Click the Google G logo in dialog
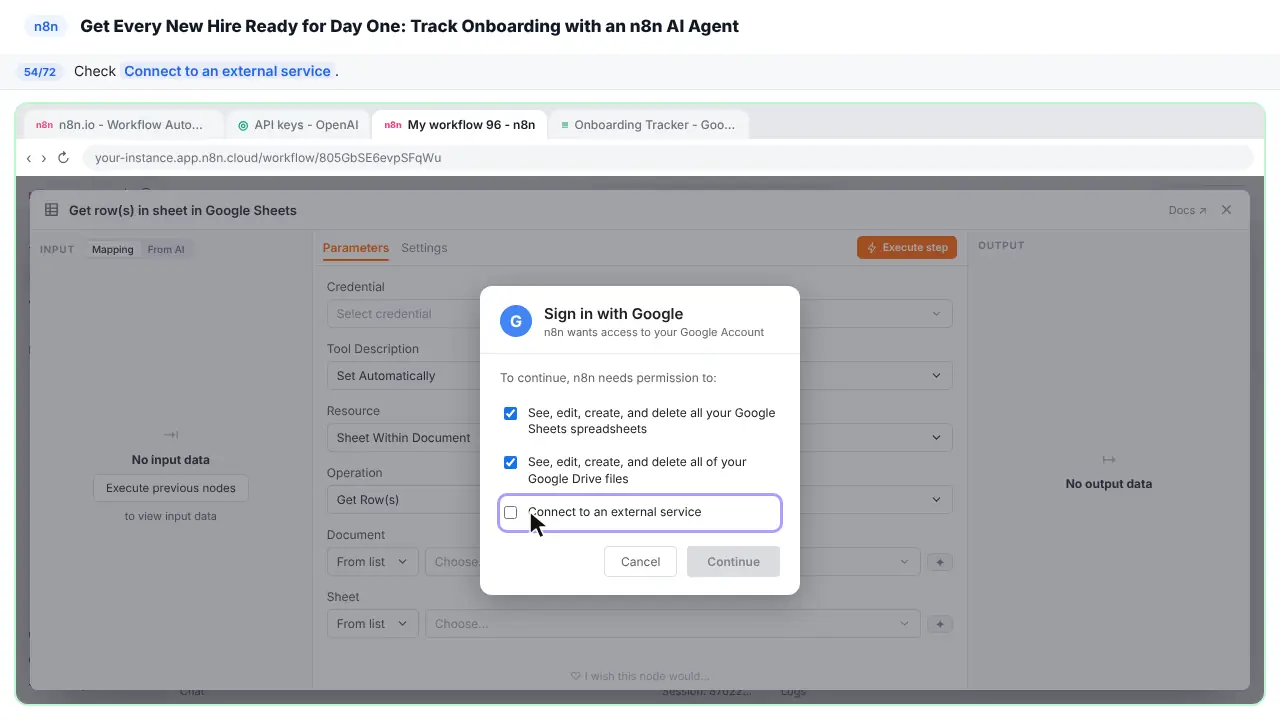1280x720 pixels. coord(516,321)
